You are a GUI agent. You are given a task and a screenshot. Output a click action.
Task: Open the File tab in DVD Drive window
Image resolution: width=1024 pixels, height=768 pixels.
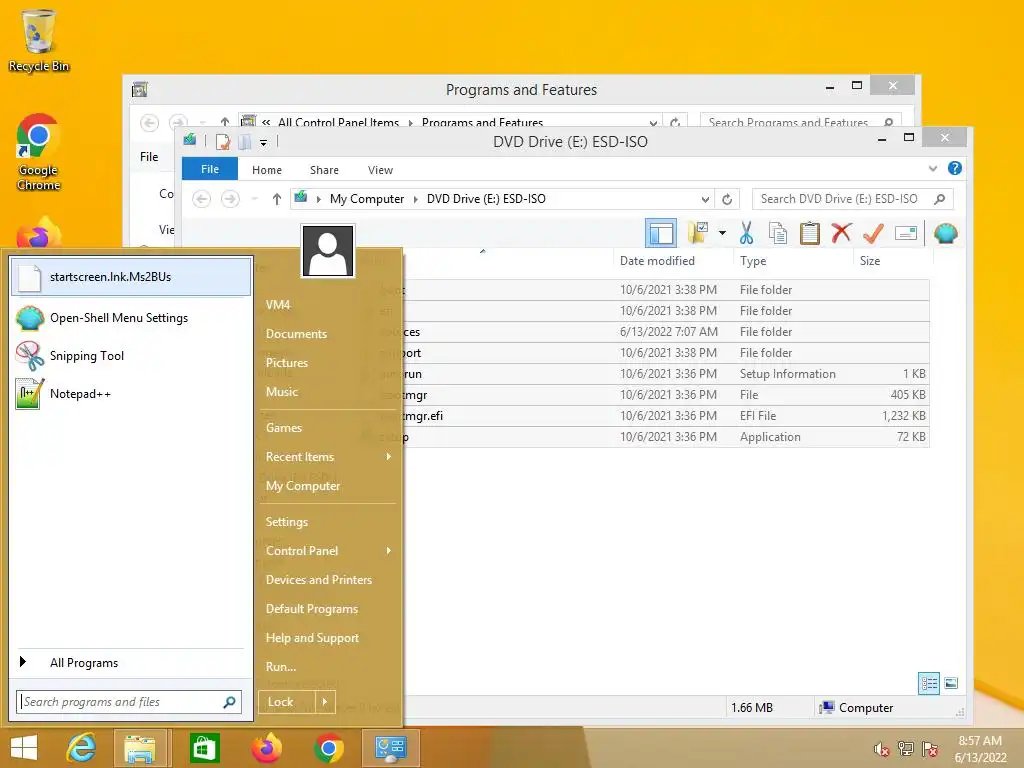coord(210,169)
